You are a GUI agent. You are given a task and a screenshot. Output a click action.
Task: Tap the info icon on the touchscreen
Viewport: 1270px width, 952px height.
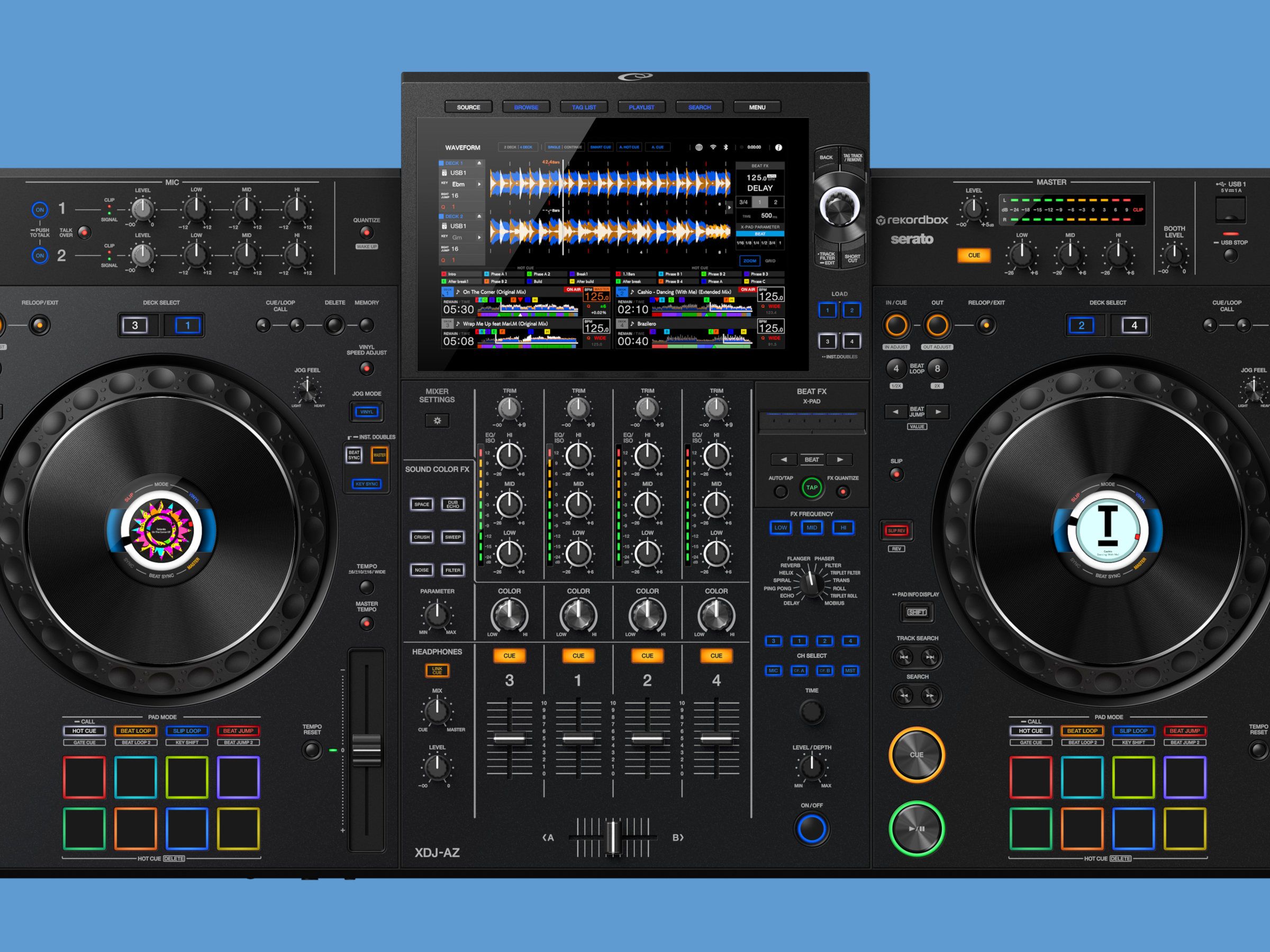click(x=778, y=148)
